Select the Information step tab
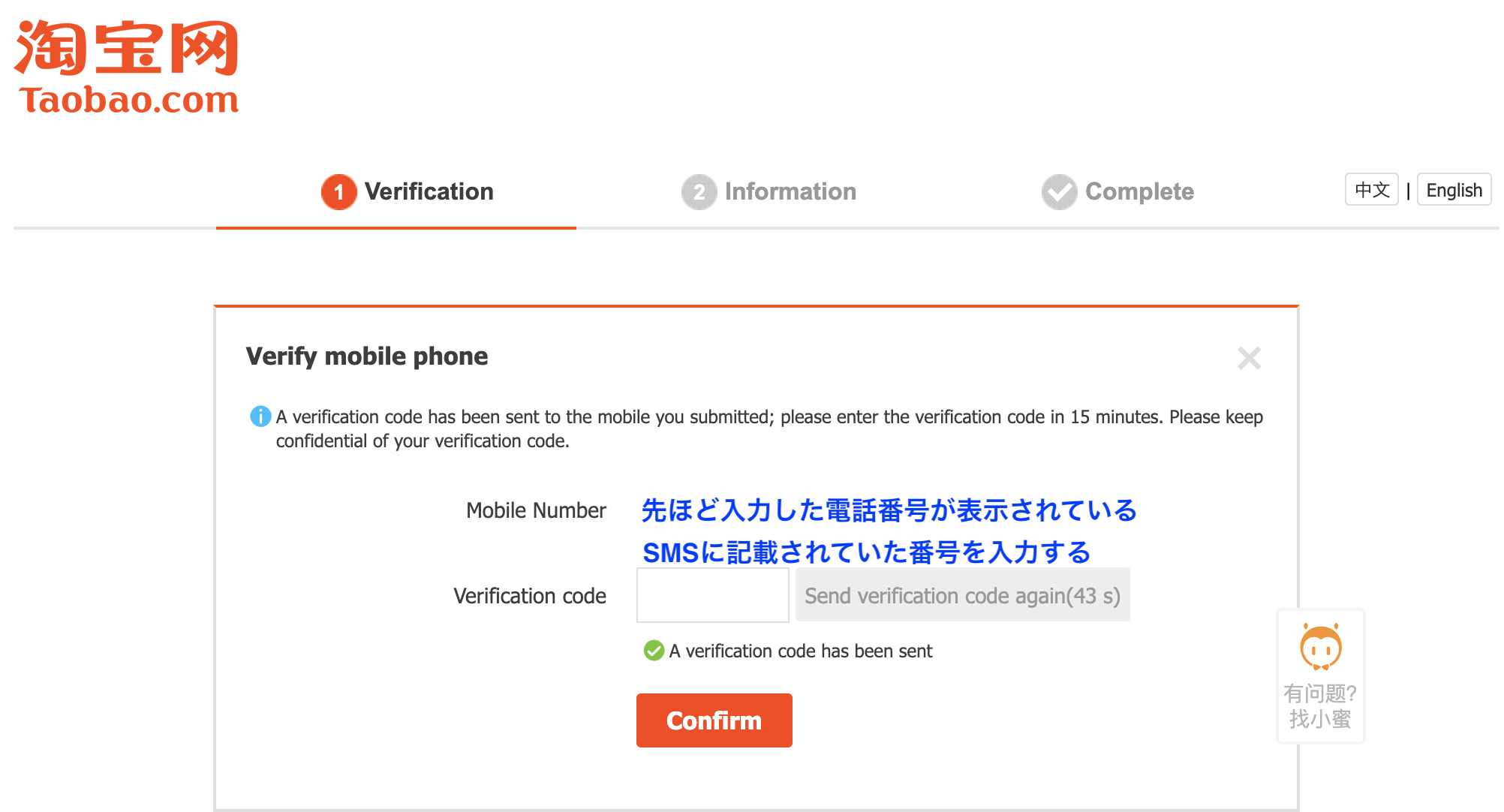 (769, 192)
